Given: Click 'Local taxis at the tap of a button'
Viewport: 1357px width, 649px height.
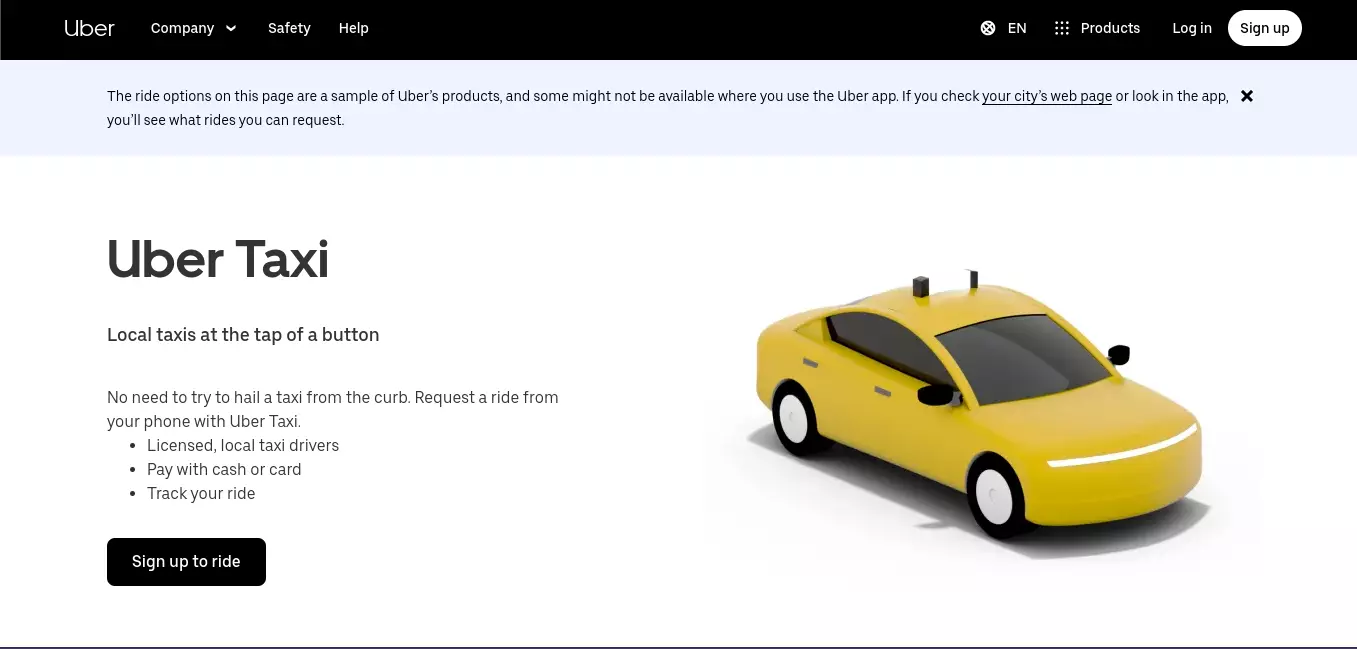Looking at the screenshot, I should (243, 335).
